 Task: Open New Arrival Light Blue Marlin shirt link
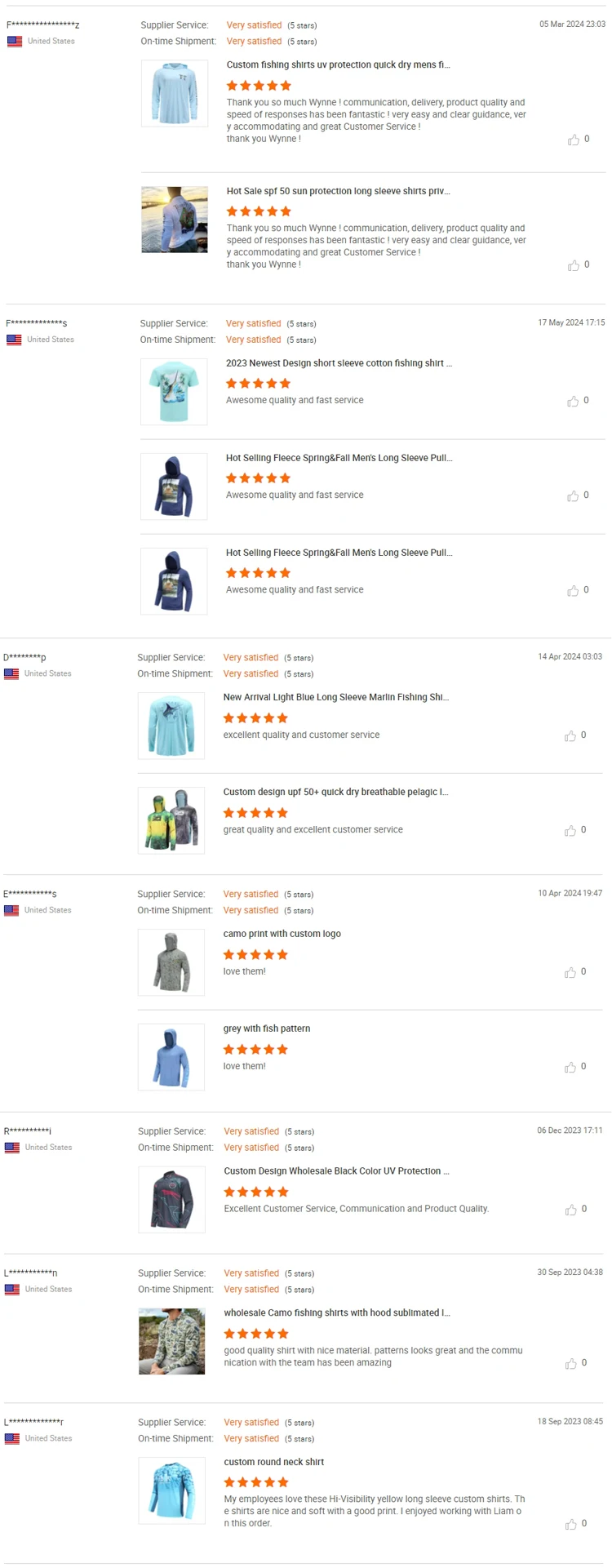335,697
